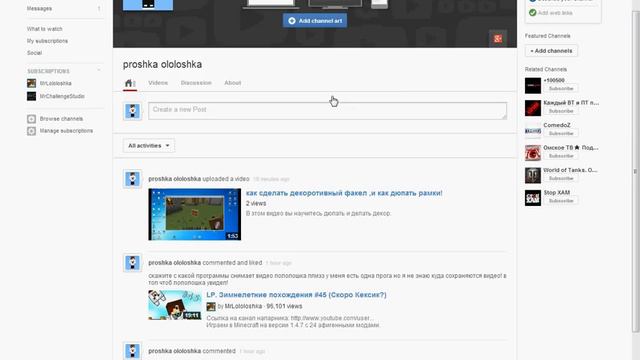Click proshka ololoshka name in uploaded entry
The image size is (640, 360).
(175, 179)
